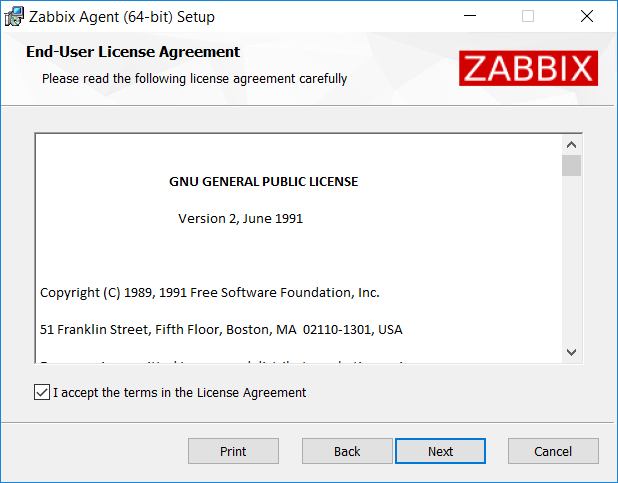Click the Zabbix installer icon in title bar
This screenshot has height=483, width=618.
15,16
